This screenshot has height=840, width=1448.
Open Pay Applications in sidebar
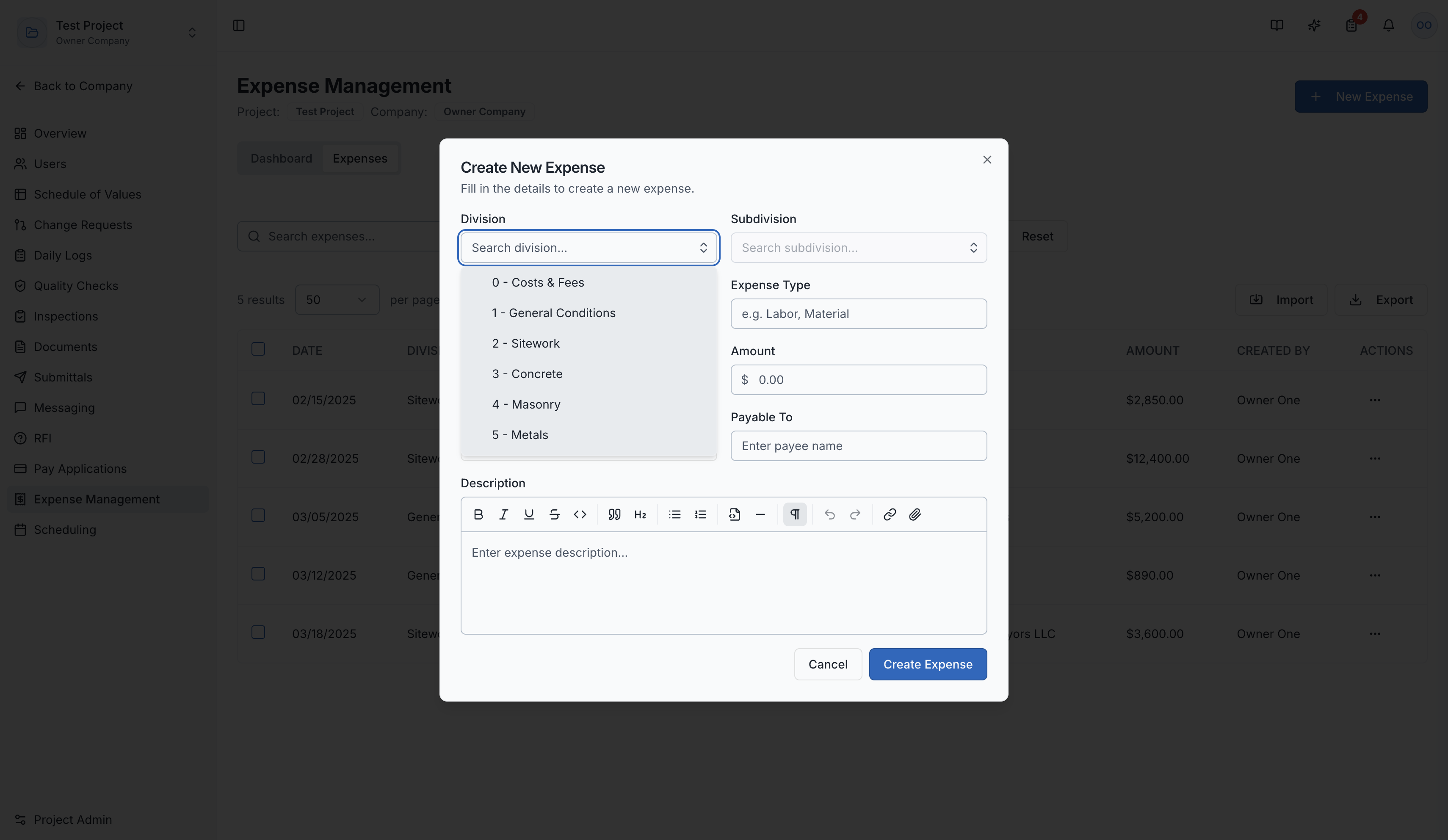pos(108,469)
